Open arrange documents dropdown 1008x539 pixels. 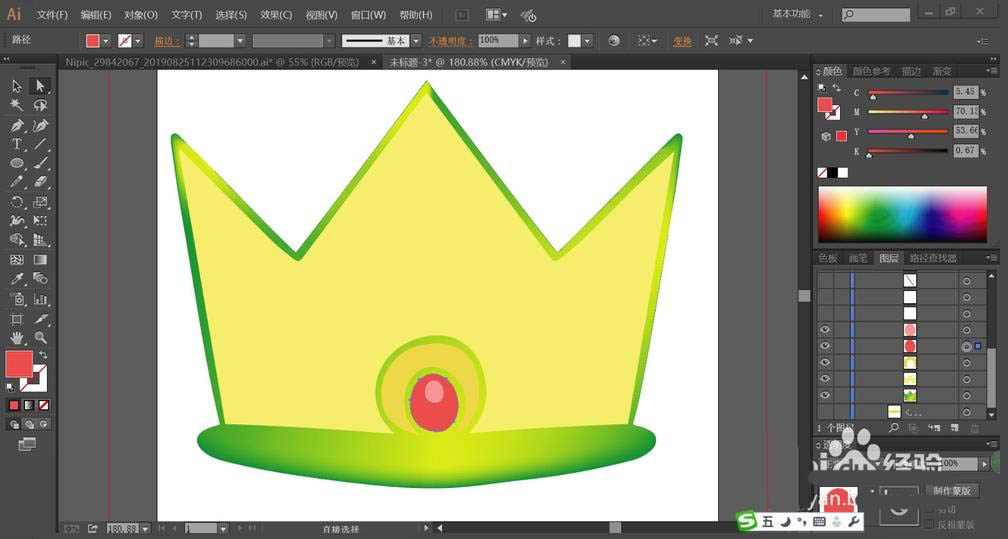[x=496, y=14]
